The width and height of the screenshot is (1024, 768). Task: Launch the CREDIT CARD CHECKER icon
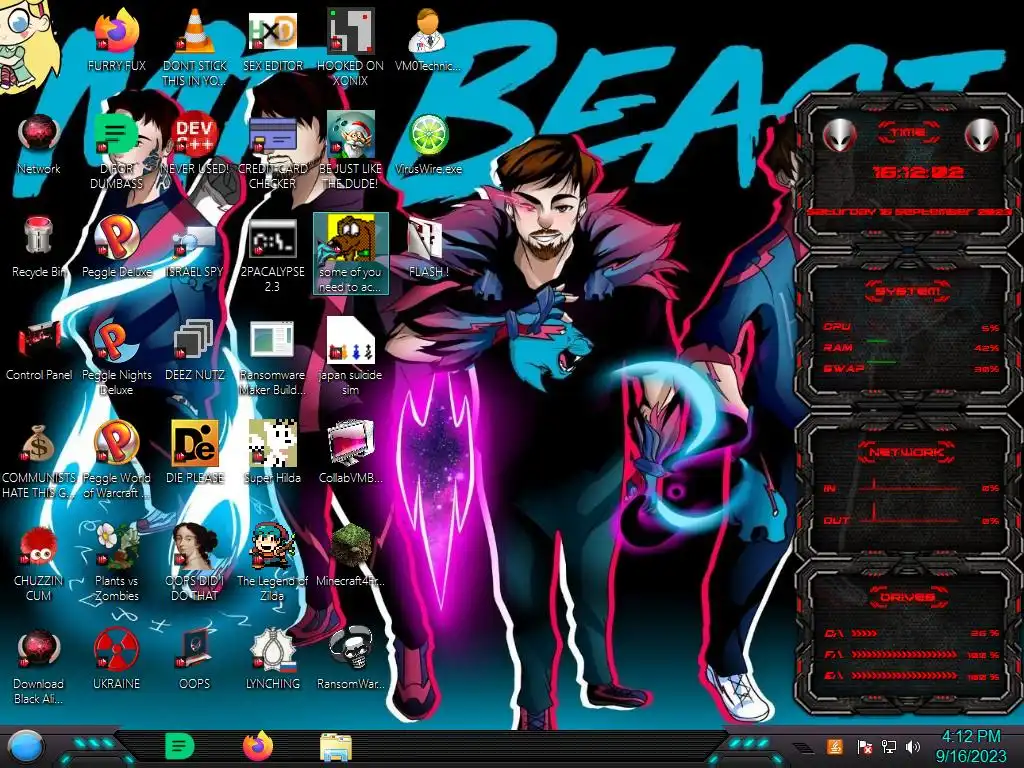272,150
